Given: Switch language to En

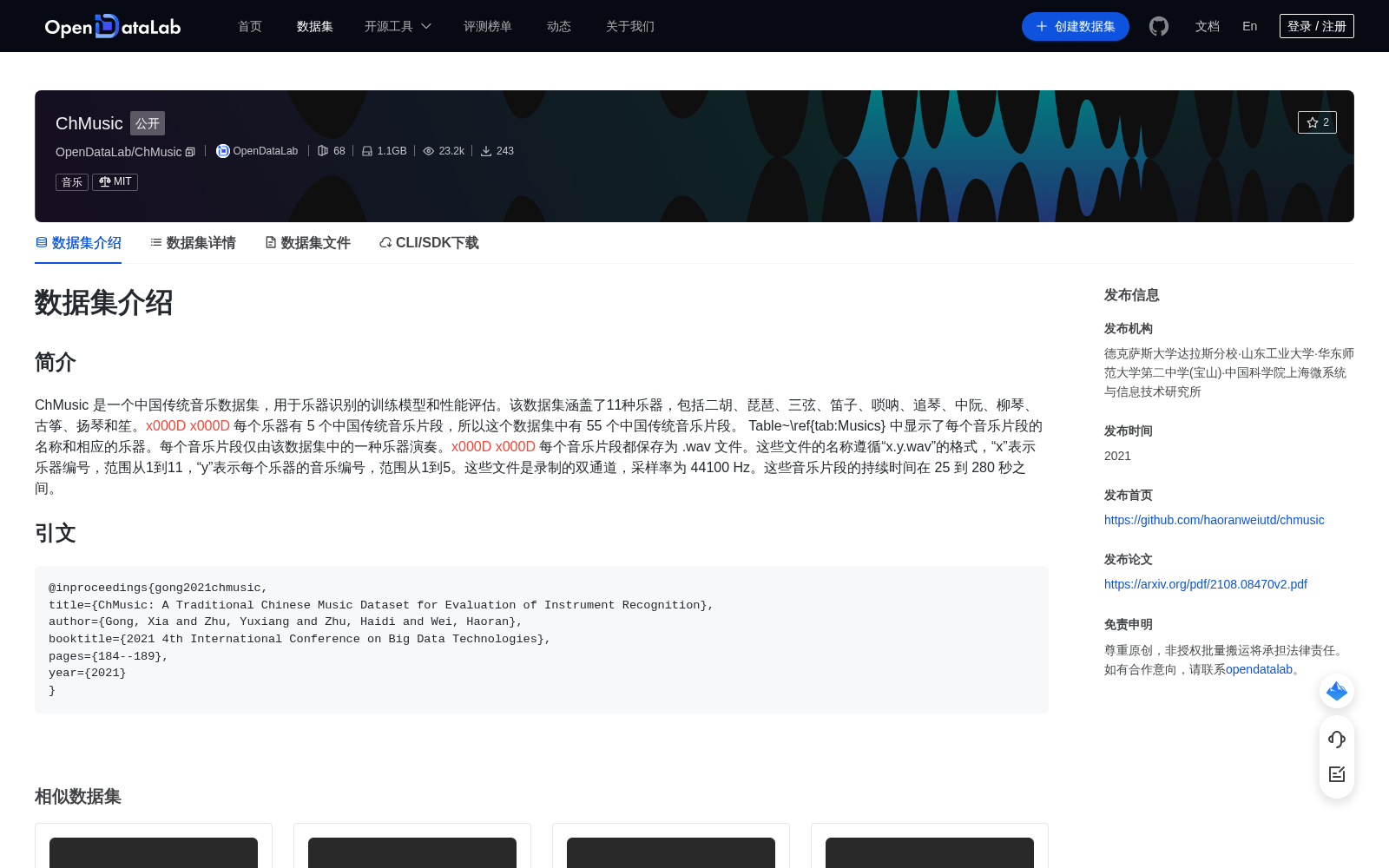Looking at the screenshot, I should point(1249,26).
